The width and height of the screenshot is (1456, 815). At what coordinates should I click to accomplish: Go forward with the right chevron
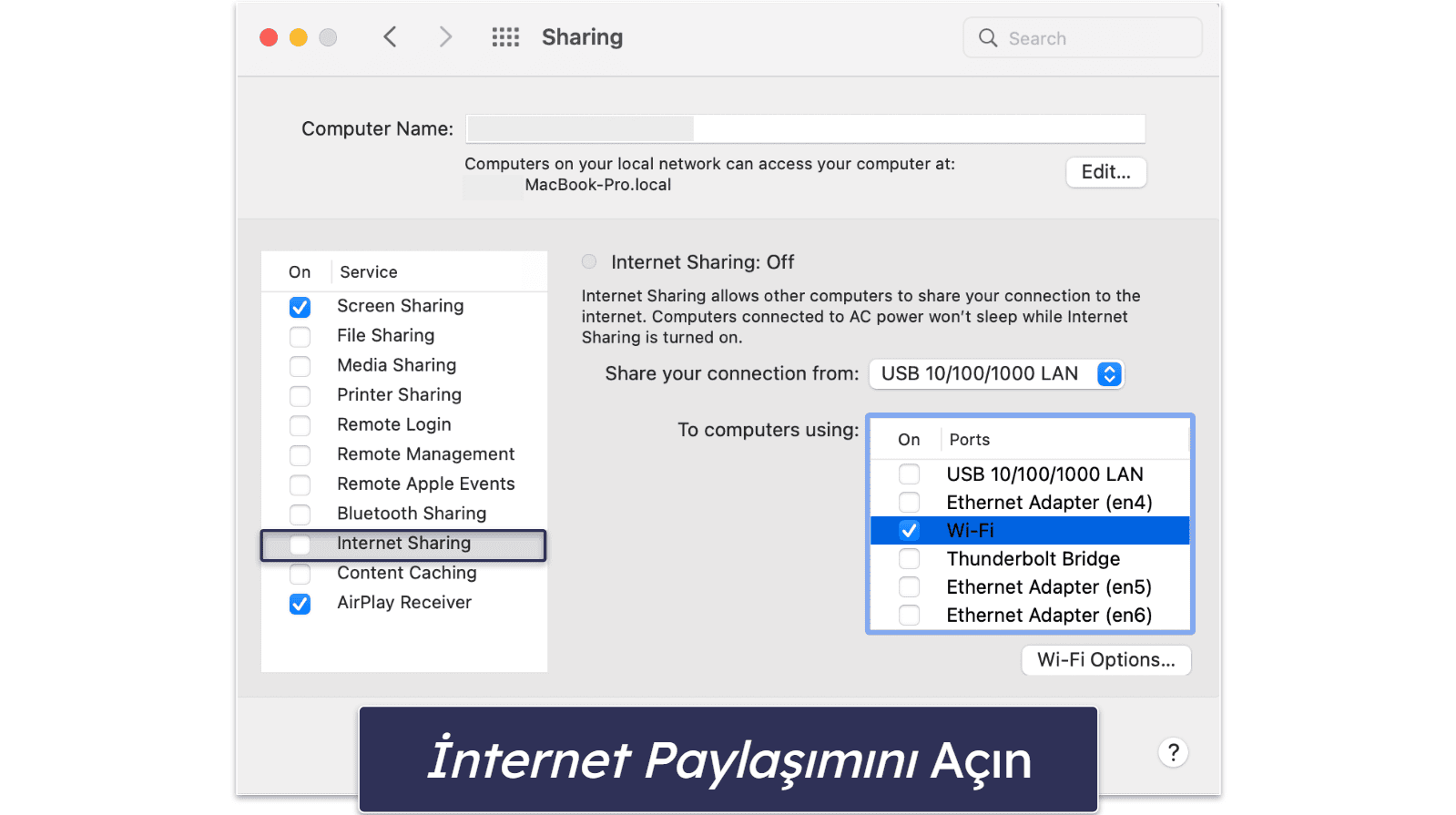[445, 37]
